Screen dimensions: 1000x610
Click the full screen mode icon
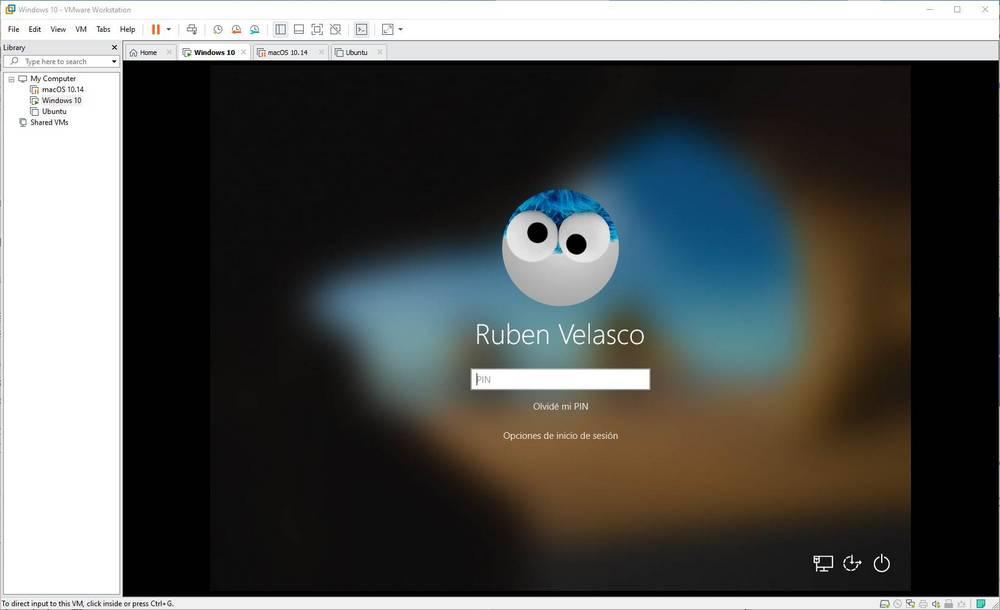pyautogui.click(x=317, y=29)
